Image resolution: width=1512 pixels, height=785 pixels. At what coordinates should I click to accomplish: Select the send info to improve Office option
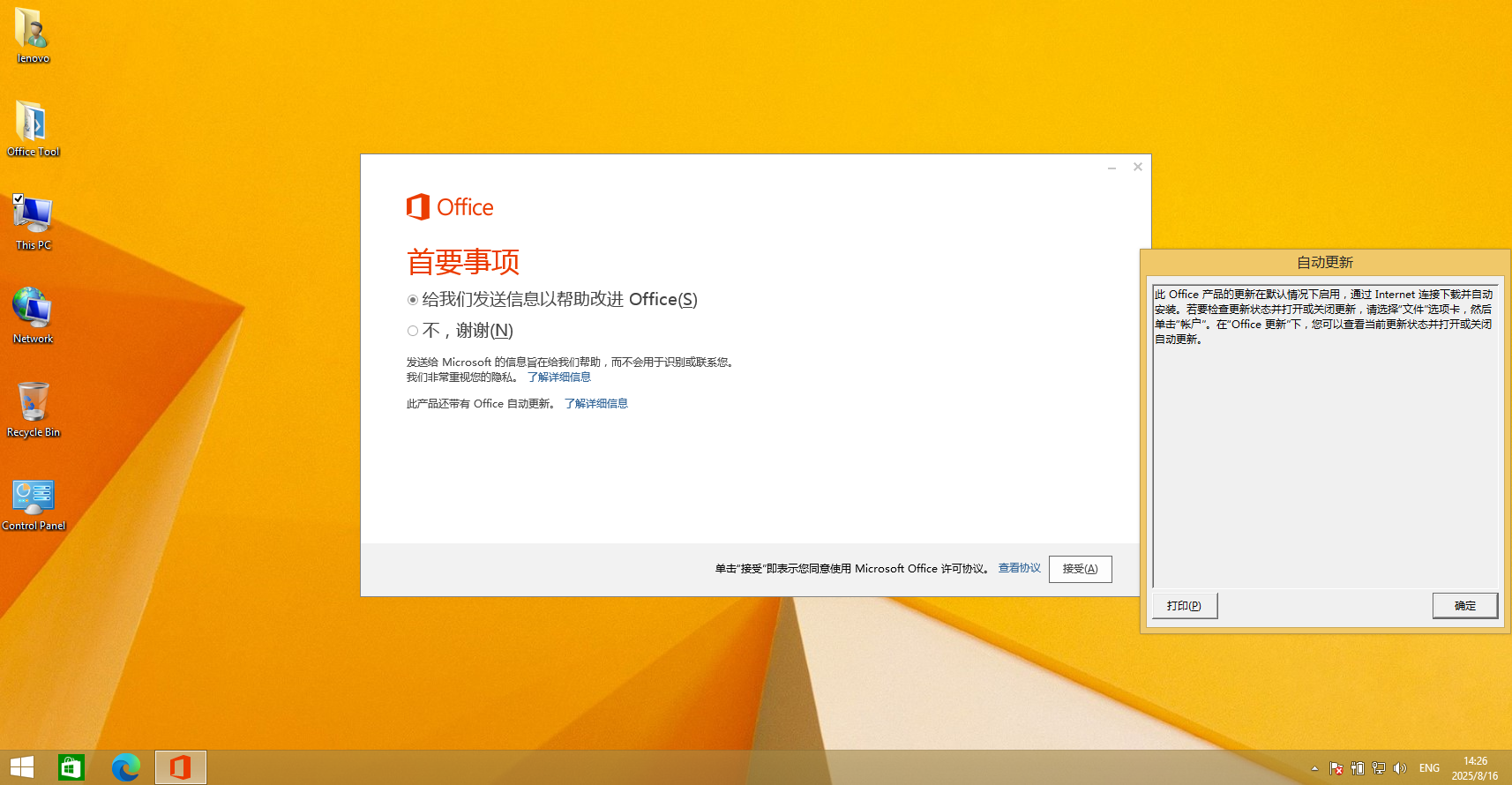point(413,300)
